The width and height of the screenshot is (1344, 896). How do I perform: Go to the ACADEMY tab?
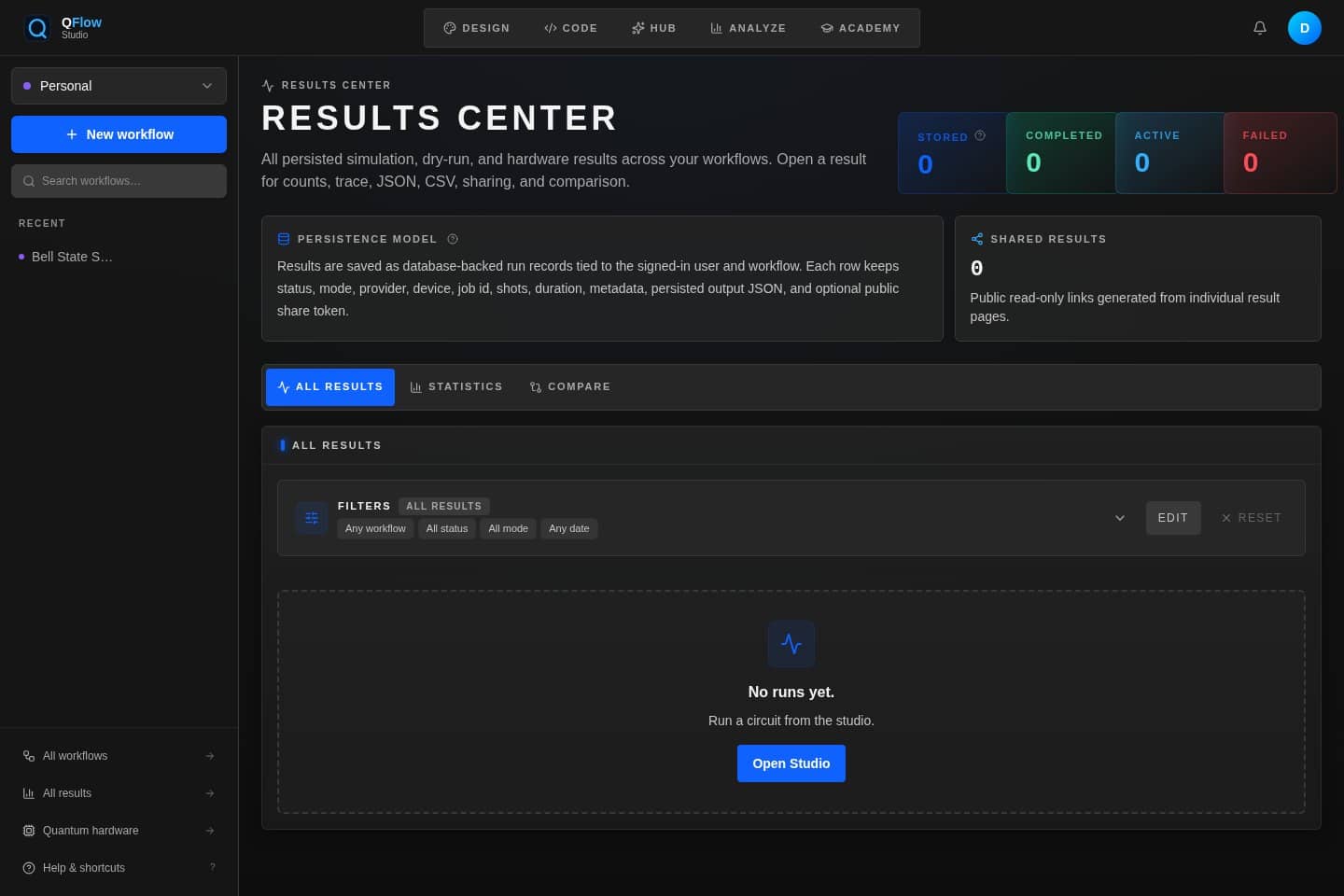(861, 28)
